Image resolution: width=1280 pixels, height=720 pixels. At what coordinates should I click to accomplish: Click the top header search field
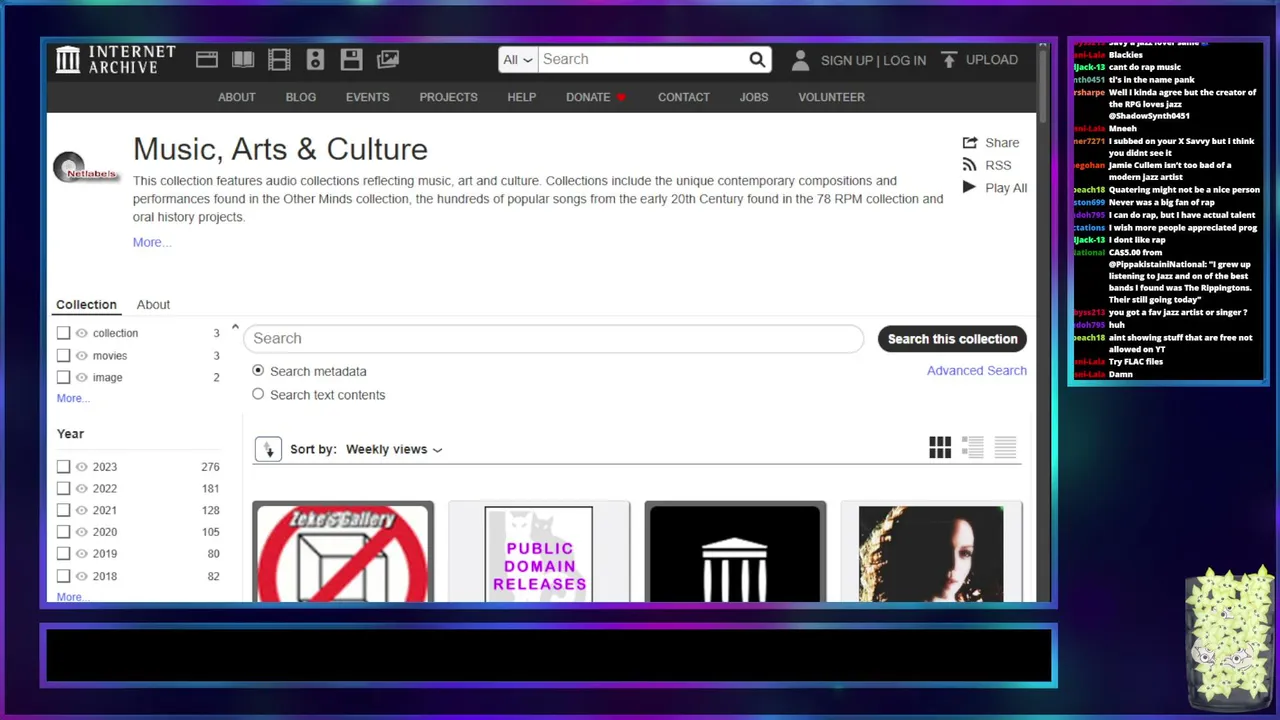click(642, 60)
